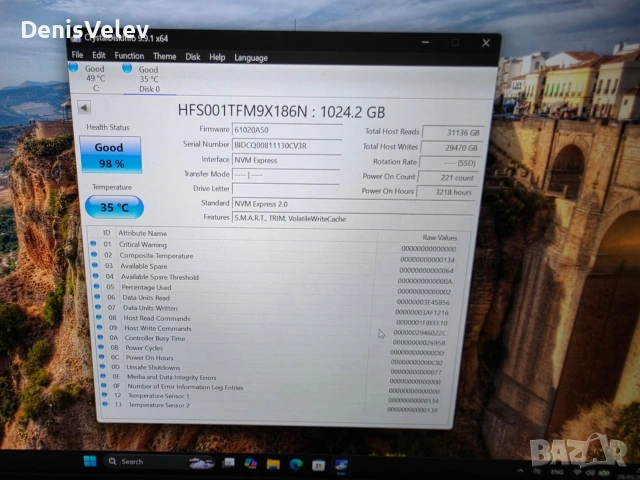The width and height of the screenshot is (640, 480).
Task: Select Media and Data Integrity Errors row
Action: click(x=272, y=378)
